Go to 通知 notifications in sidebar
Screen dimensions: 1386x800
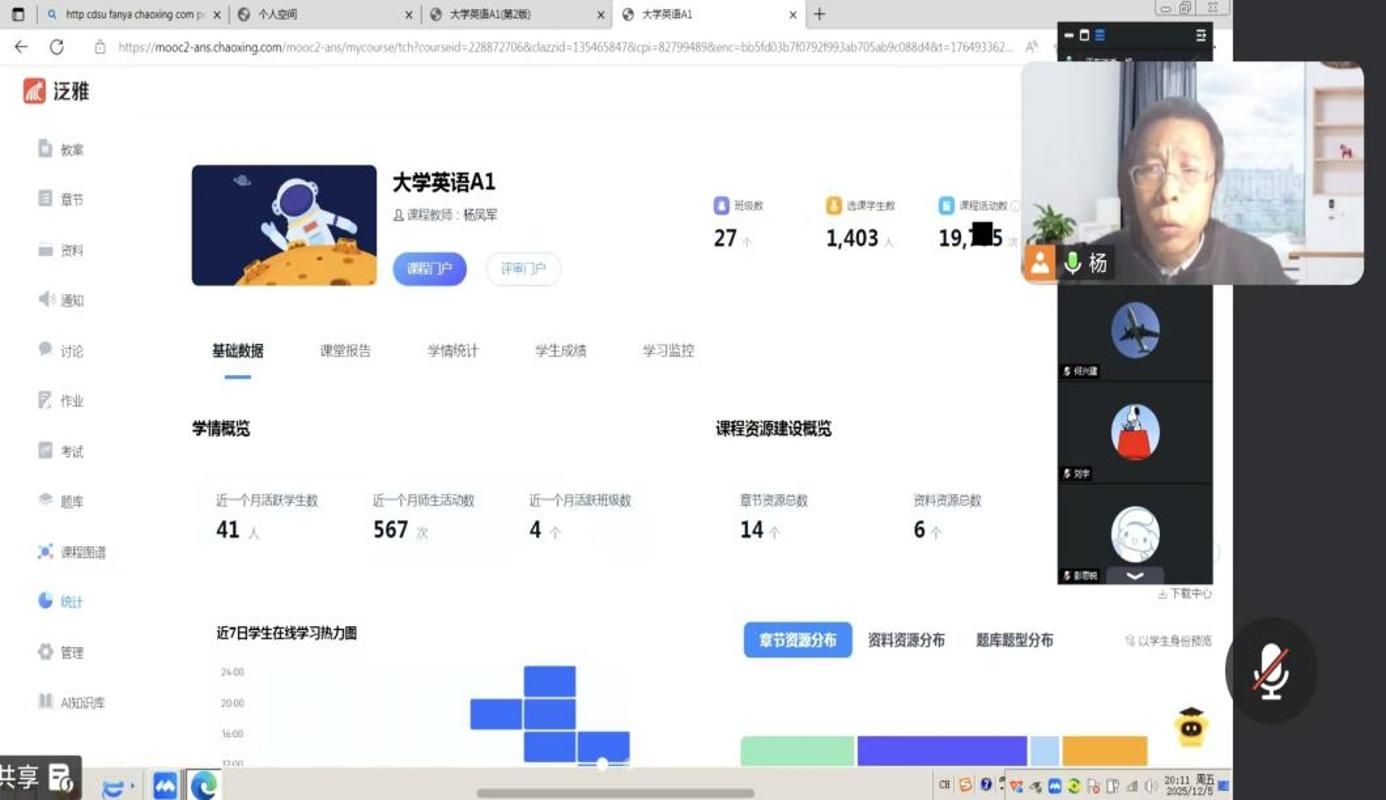[62, 300]
